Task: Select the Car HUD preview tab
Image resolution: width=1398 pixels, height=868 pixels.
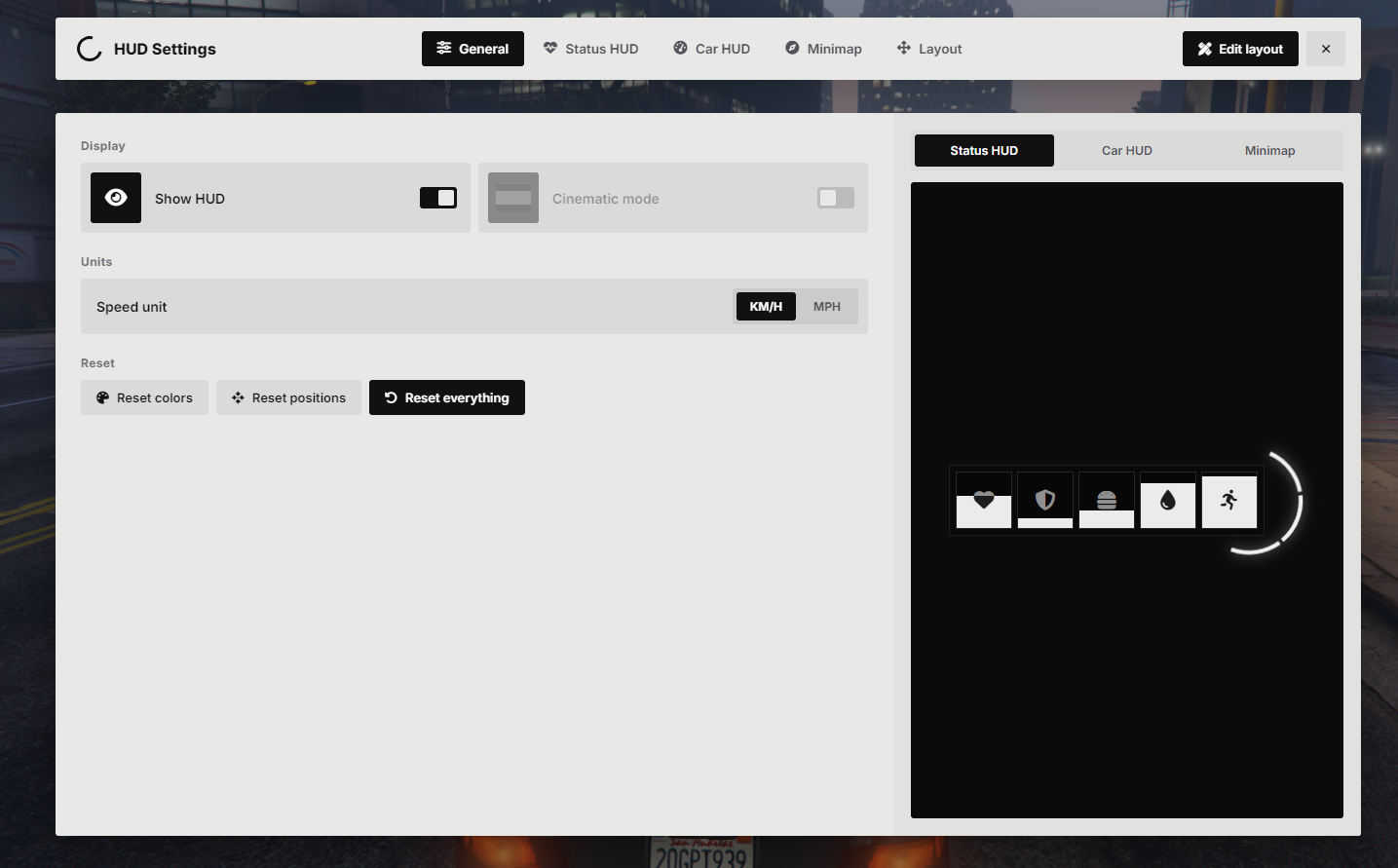Action: tap(1127, 150)
